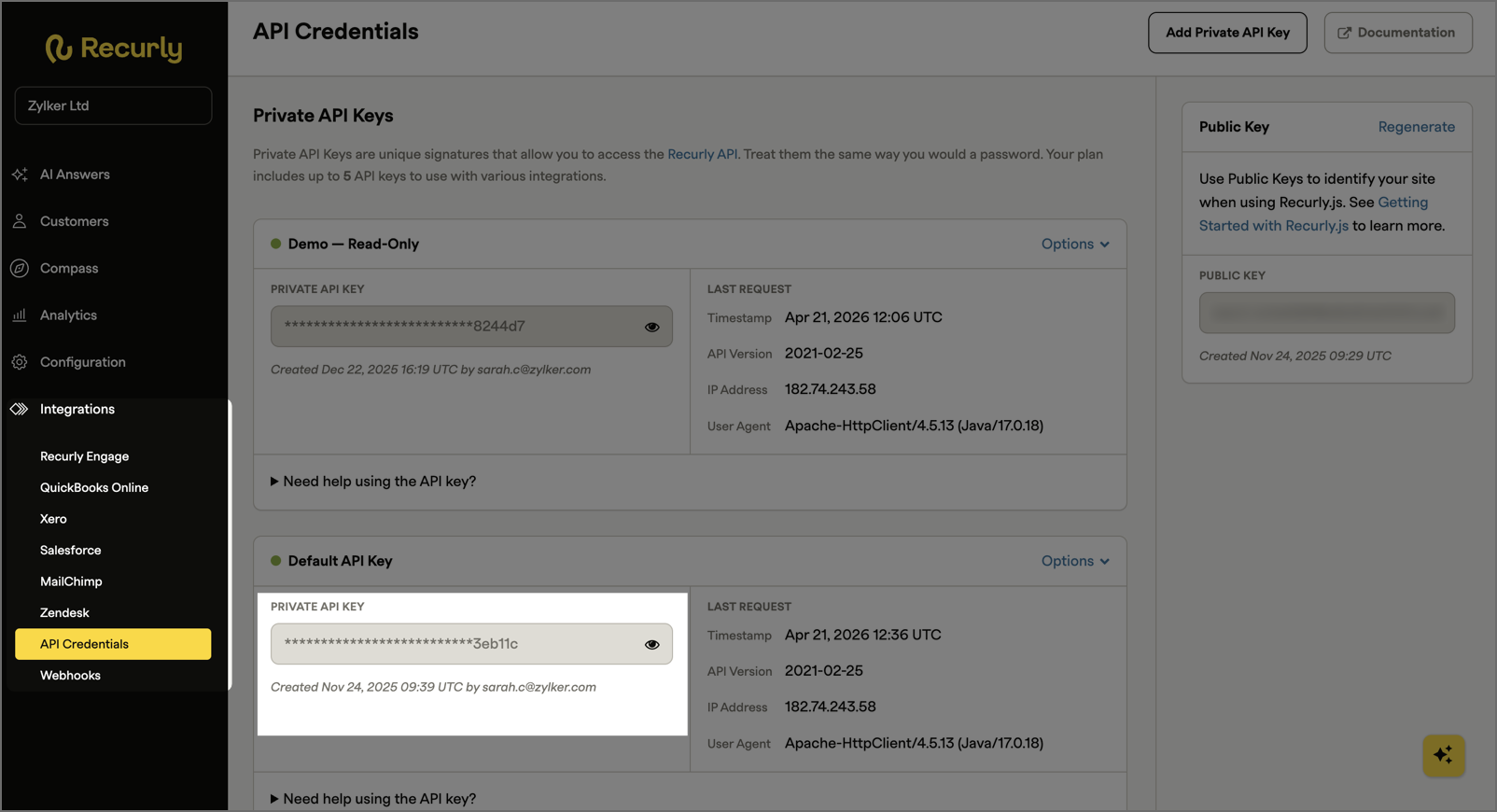Click the Recurly logo

[x=114, y=48]
